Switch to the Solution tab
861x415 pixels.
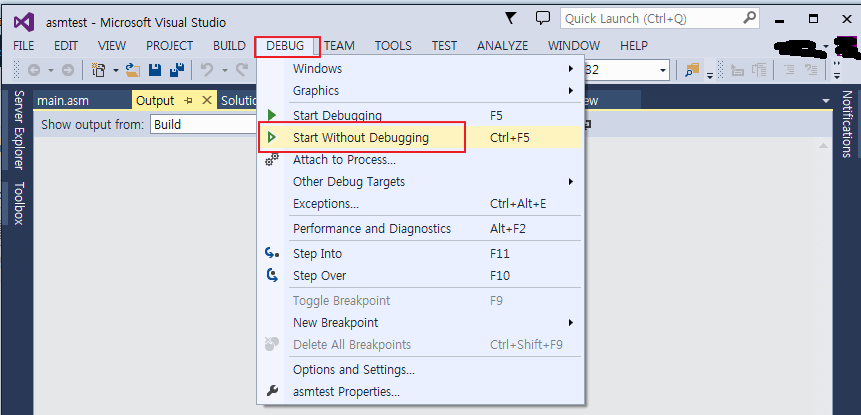pyautogui.click(x=238, y=100)
